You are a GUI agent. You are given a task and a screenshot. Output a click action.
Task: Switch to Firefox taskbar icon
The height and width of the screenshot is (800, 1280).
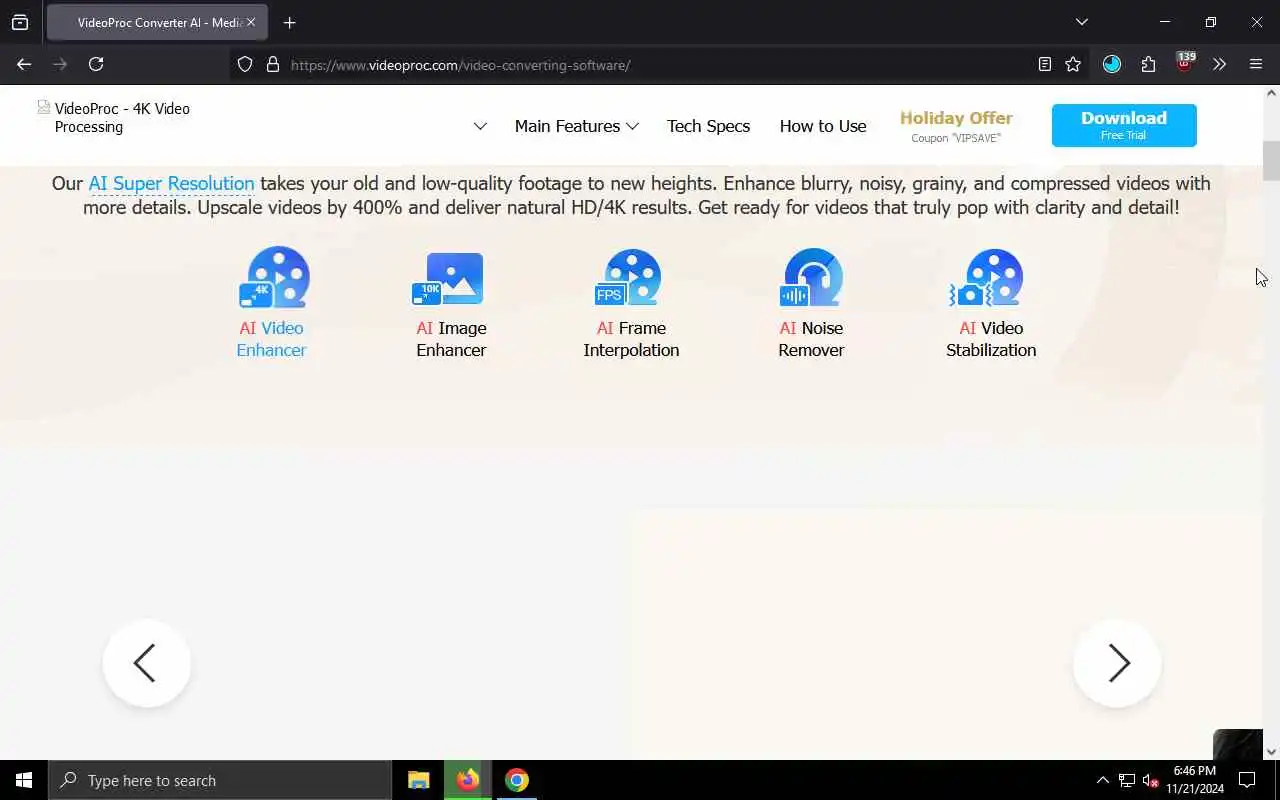[467, 780]
